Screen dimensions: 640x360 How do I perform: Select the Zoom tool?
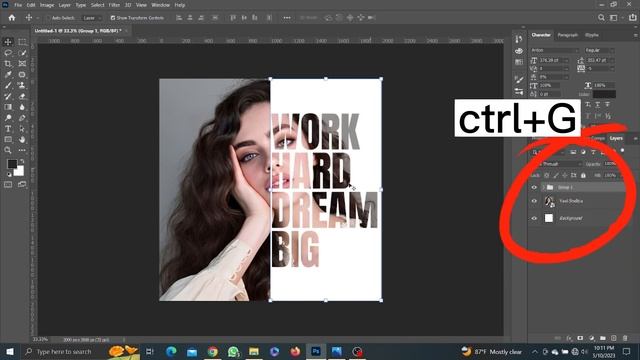click(x=8, y=150)
